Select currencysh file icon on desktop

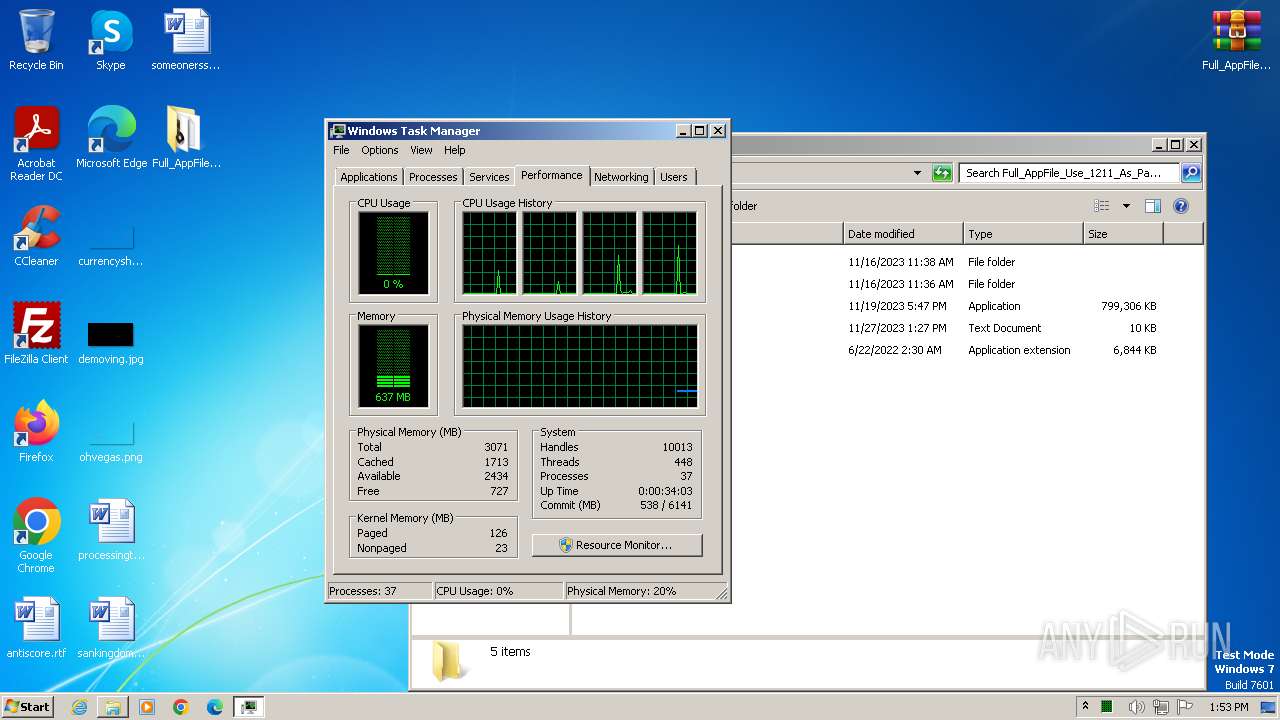(111, 245)
